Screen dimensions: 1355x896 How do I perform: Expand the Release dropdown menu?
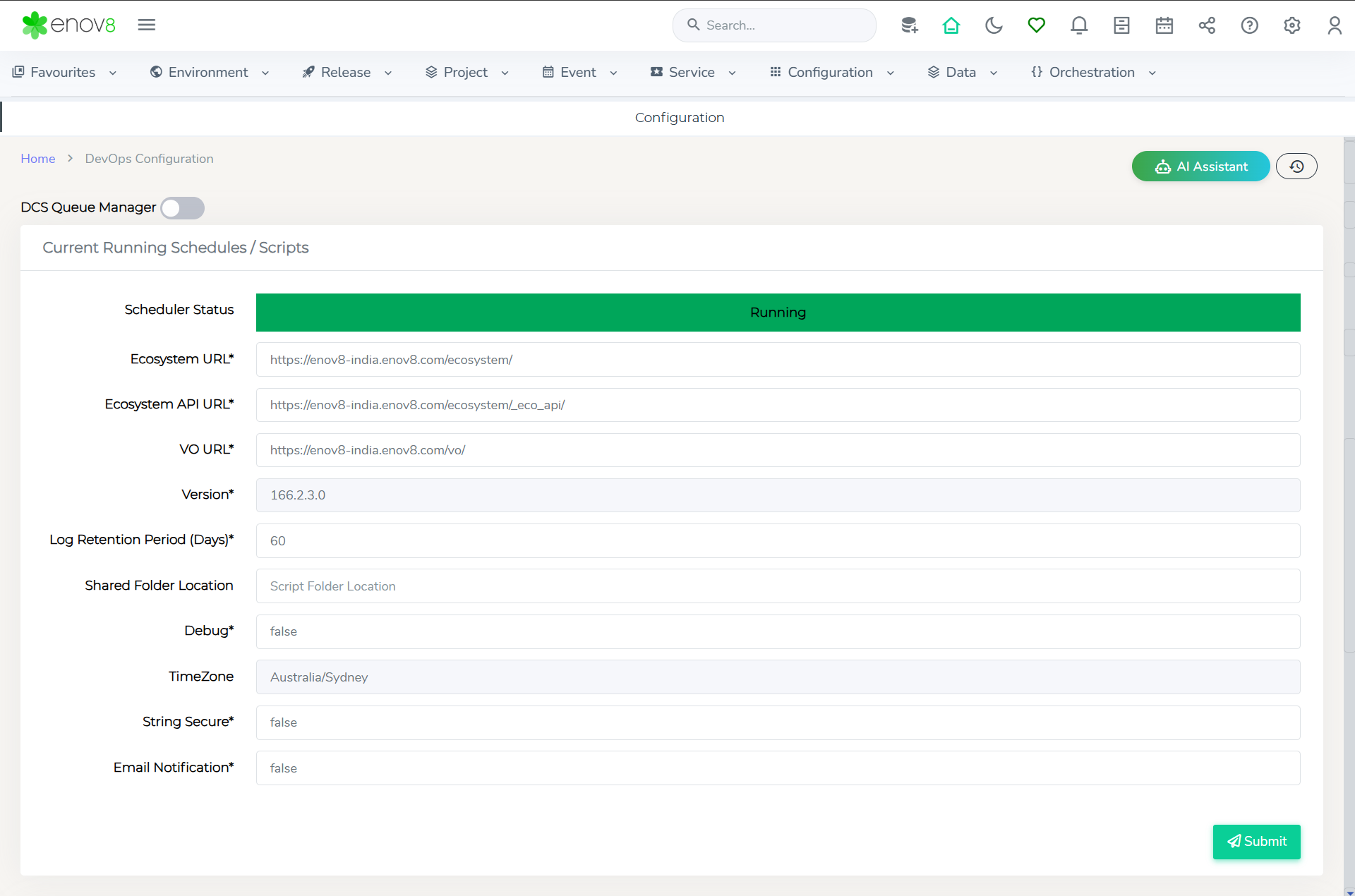pos(347,72)
